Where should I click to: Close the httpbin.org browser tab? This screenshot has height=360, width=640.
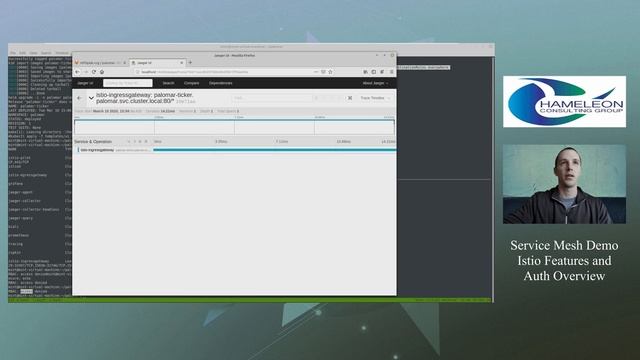click(124, 63)
